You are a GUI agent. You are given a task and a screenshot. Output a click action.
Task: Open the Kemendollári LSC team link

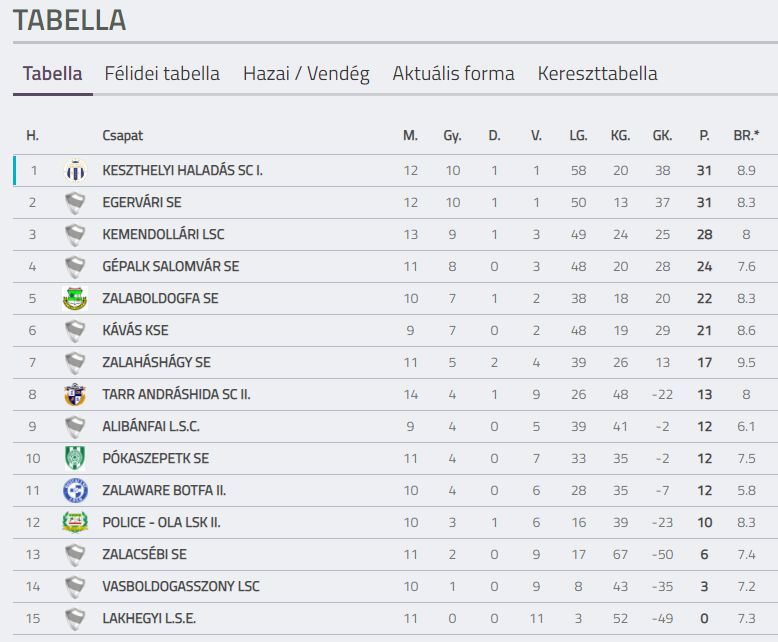(x=163, y=234)
